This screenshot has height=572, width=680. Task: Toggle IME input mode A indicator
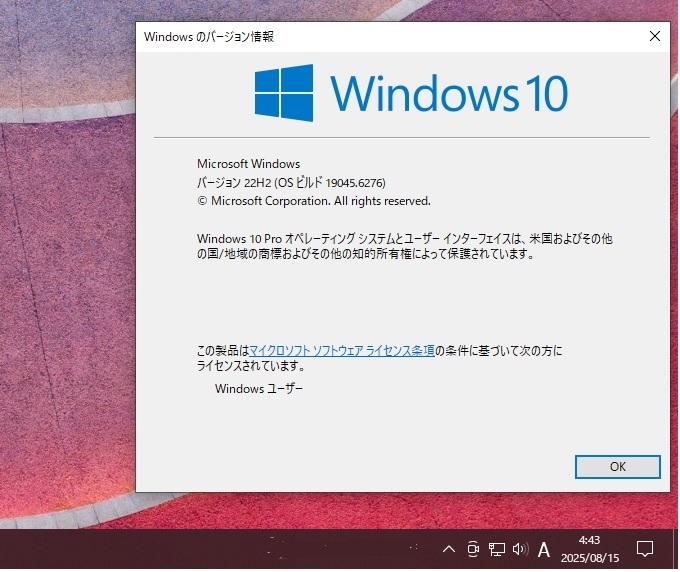pyautogui.click(x=544, y=550)
